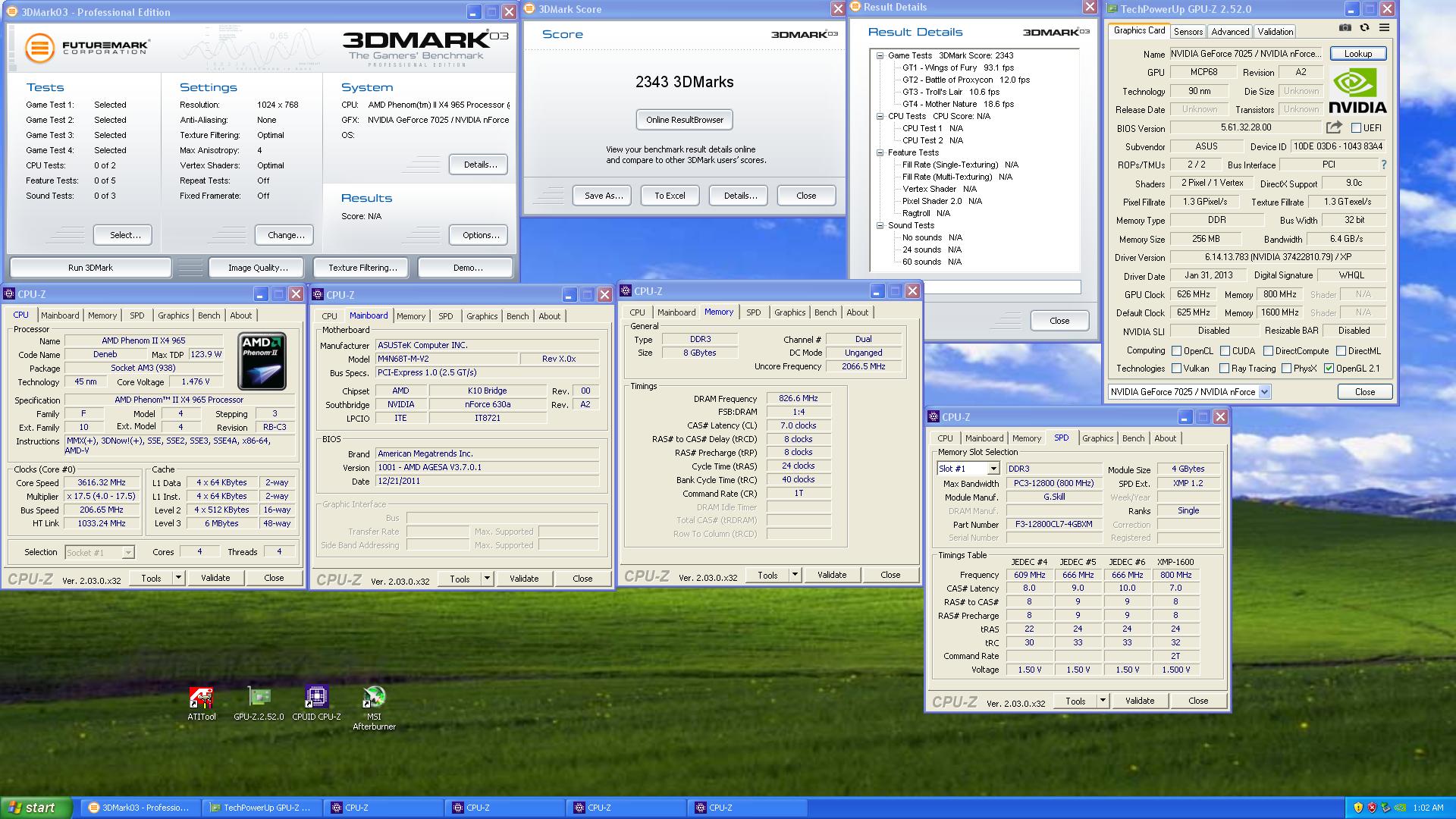Click the Image Quality... button

click(258, 268)
